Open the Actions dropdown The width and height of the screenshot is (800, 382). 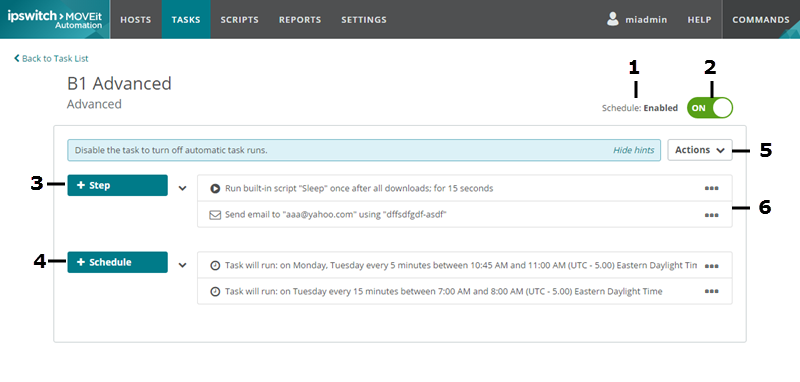point(699,150)
